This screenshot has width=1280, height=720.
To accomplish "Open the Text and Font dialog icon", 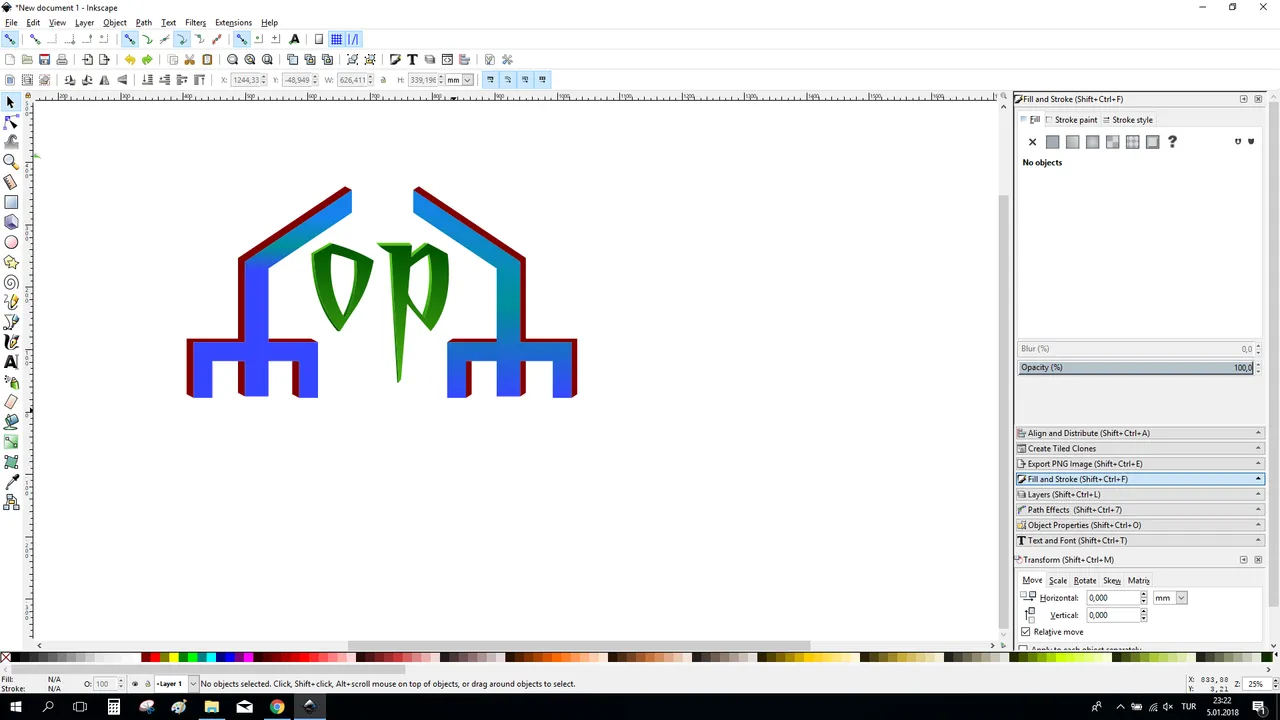I will pyautogui.click(x=412, y=59).
